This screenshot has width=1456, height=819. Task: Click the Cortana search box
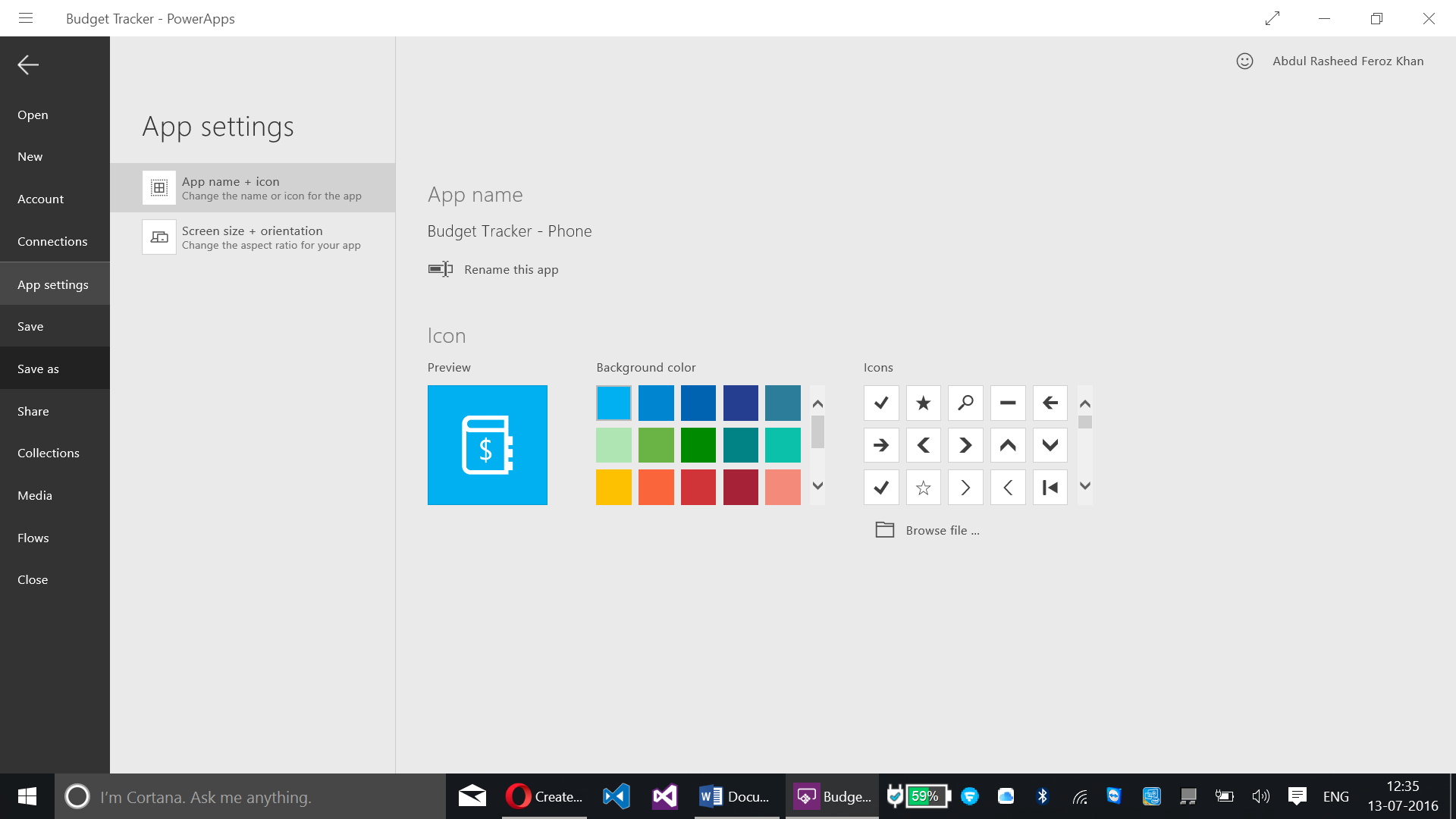point(250,796)
